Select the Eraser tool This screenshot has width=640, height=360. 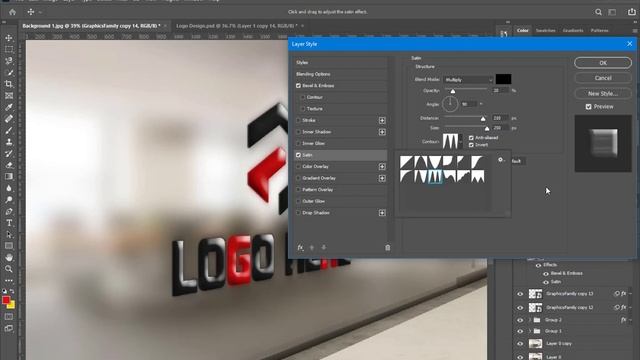[9, 165]
